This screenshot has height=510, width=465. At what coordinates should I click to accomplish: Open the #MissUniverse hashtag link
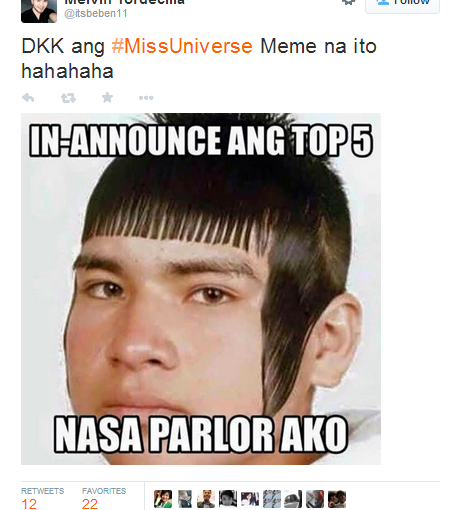click(x=182, y=46)
